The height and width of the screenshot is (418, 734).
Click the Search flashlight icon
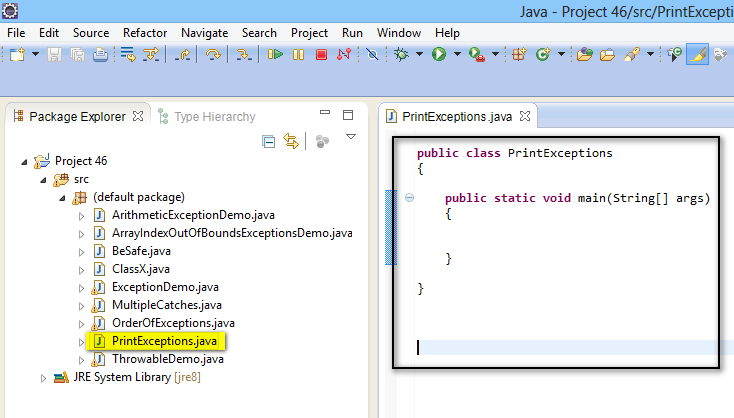632,54
